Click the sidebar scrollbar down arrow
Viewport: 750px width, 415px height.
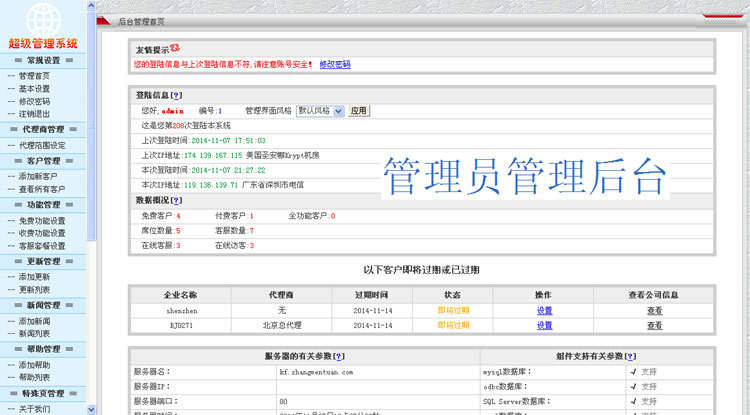pyautogui.click(x=91, y=409)
